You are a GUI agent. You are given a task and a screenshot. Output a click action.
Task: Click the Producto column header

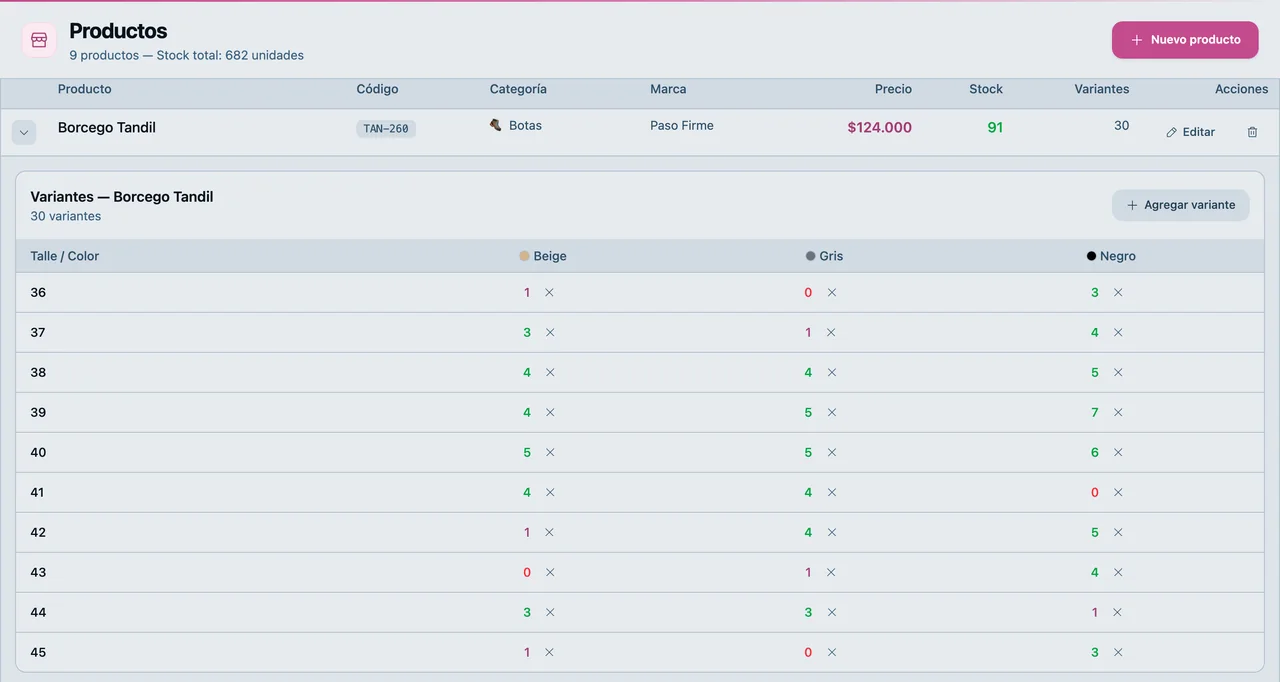[x=85, y=89]
